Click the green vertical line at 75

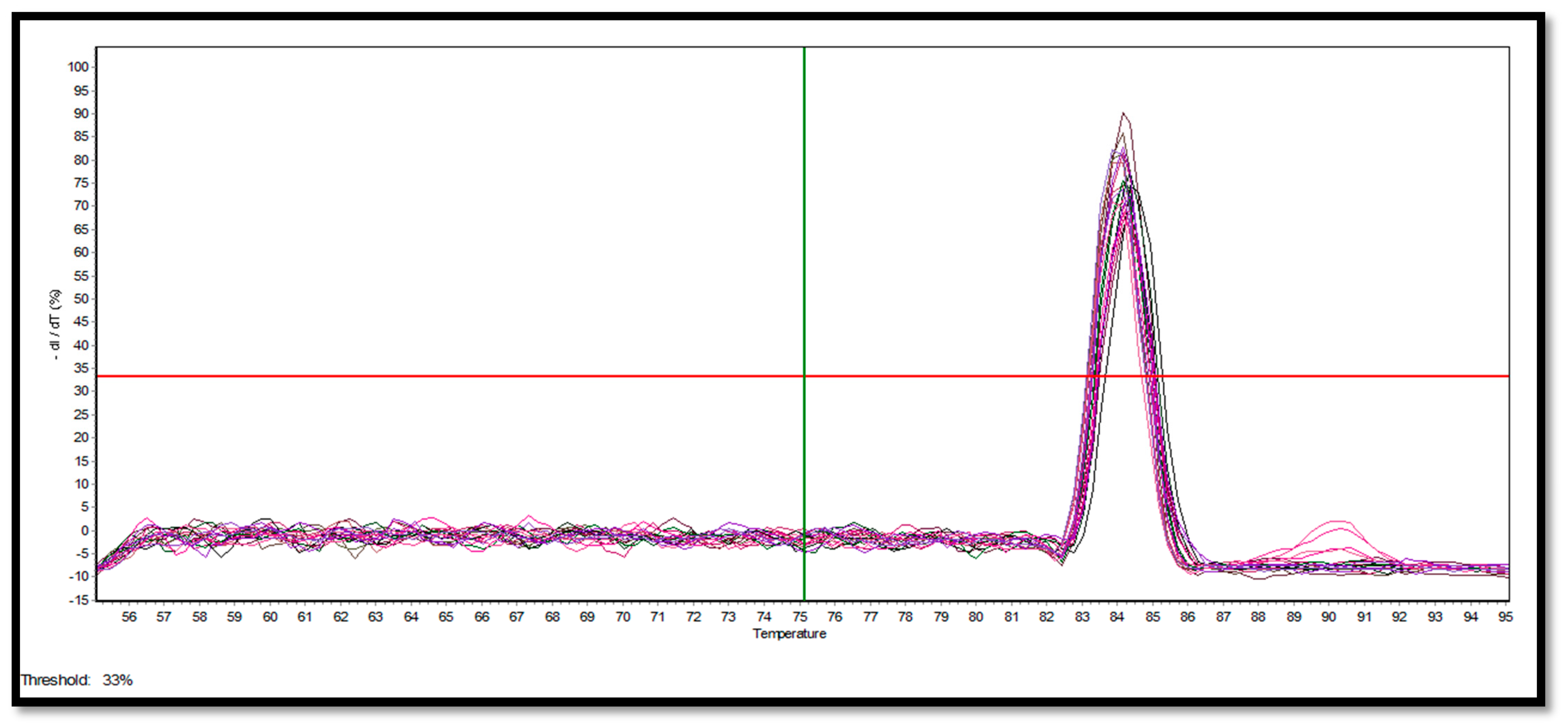pyautogui.click(x=804, y=243)
